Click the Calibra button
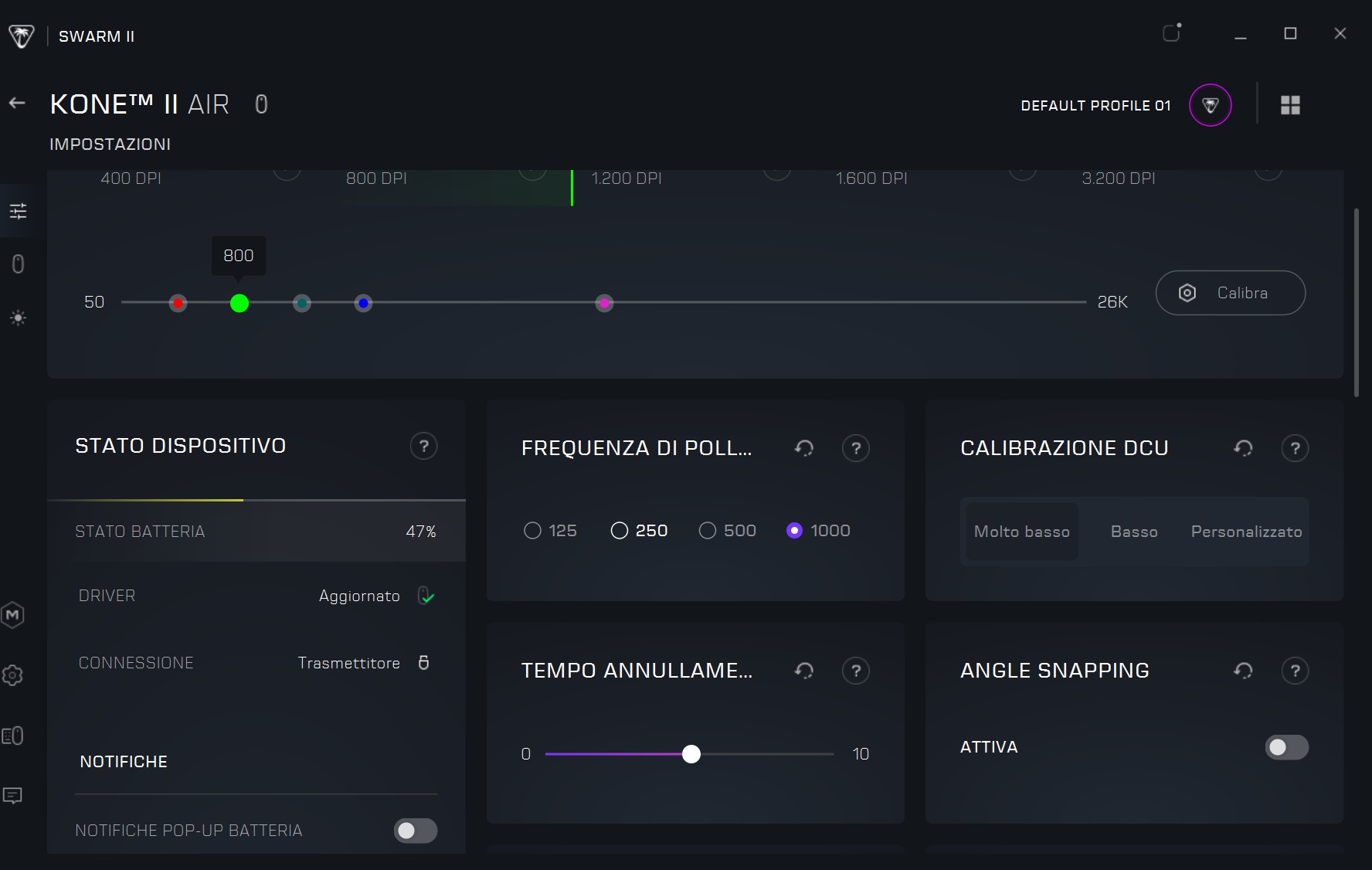 pos(1231,293)
